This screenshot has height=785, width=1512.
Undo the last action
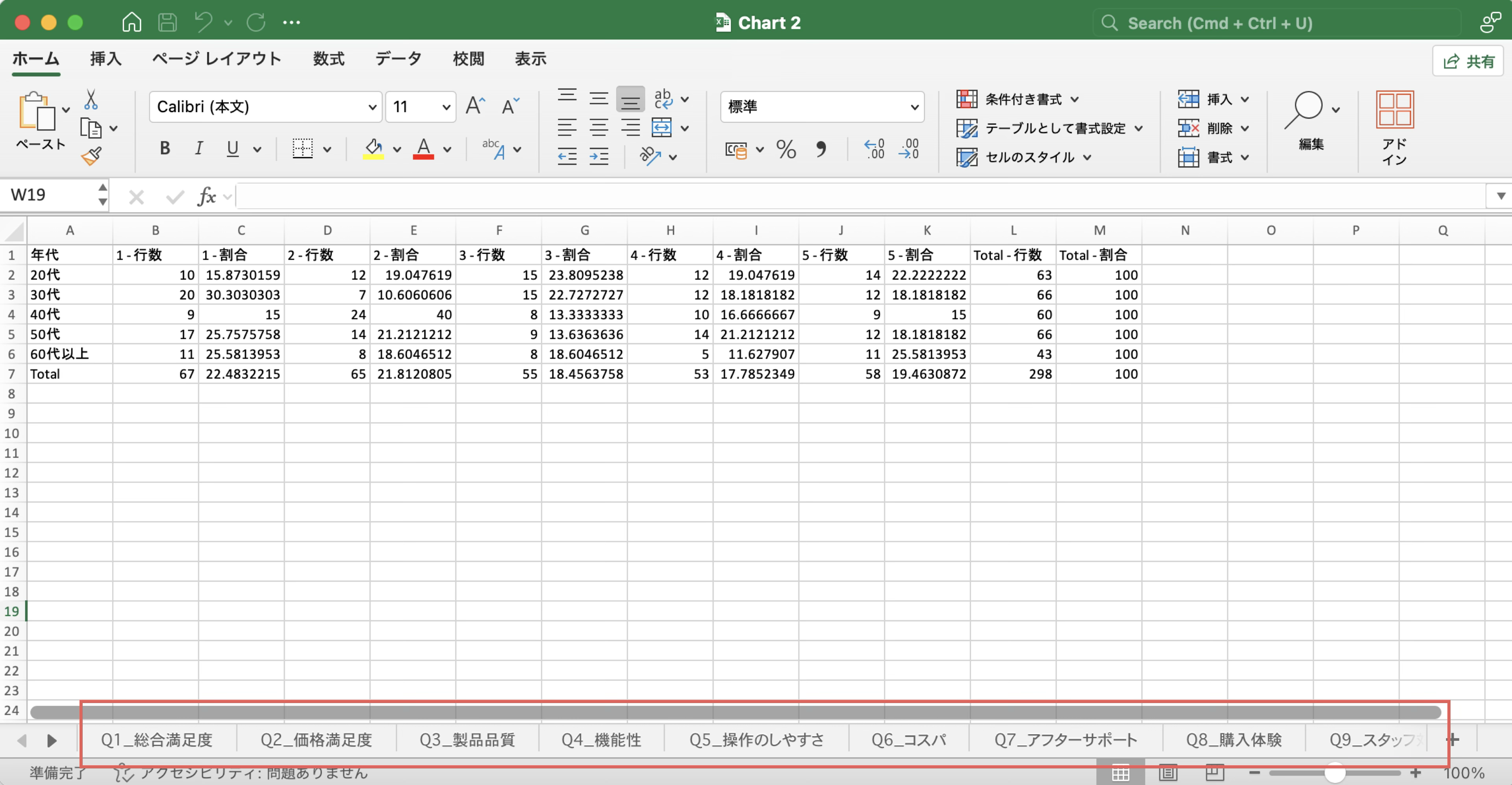[204, 22]
